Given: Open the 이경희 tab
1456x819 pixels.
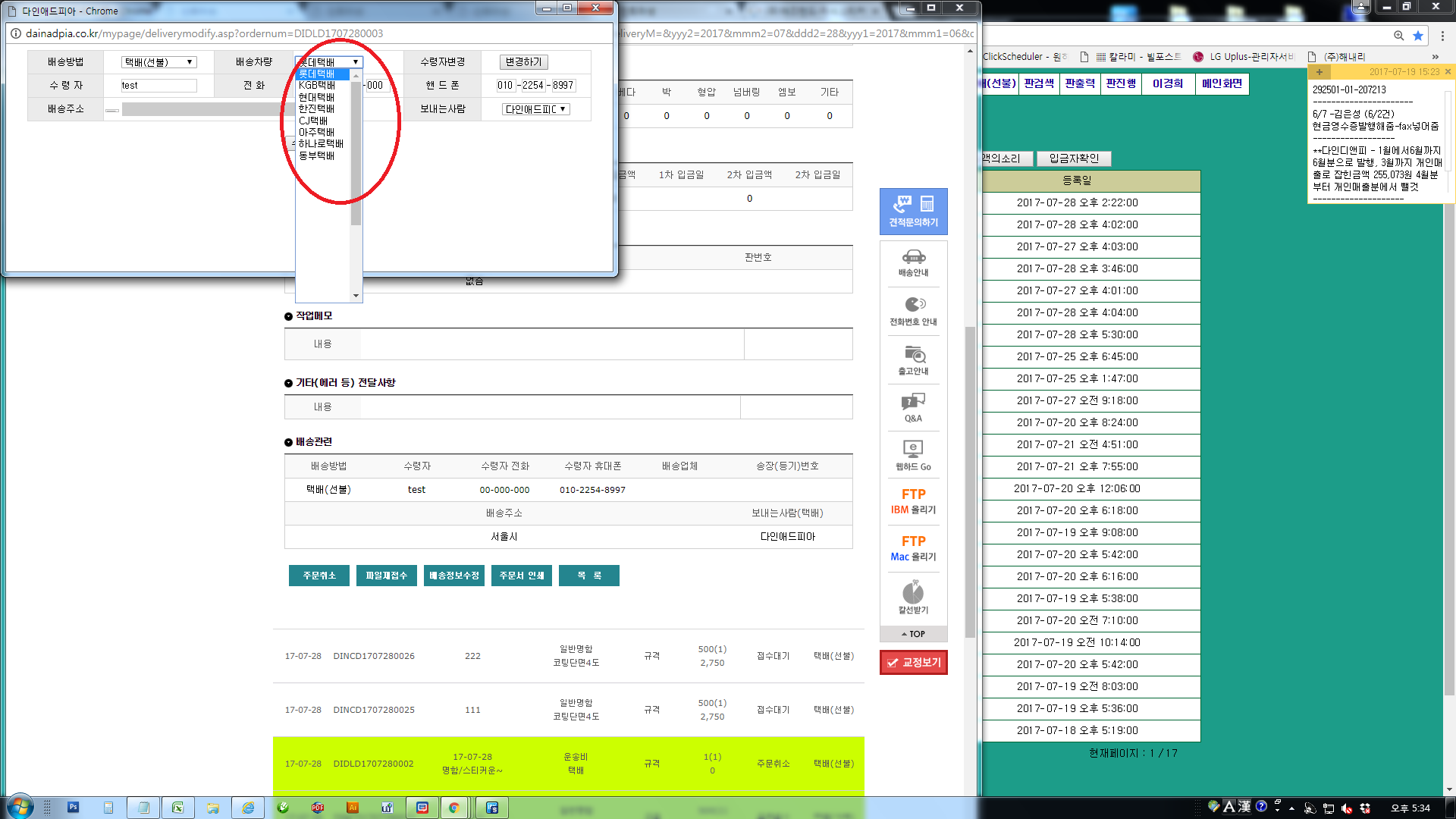Looking at the screenshot, I should [x=1167, y=83].
